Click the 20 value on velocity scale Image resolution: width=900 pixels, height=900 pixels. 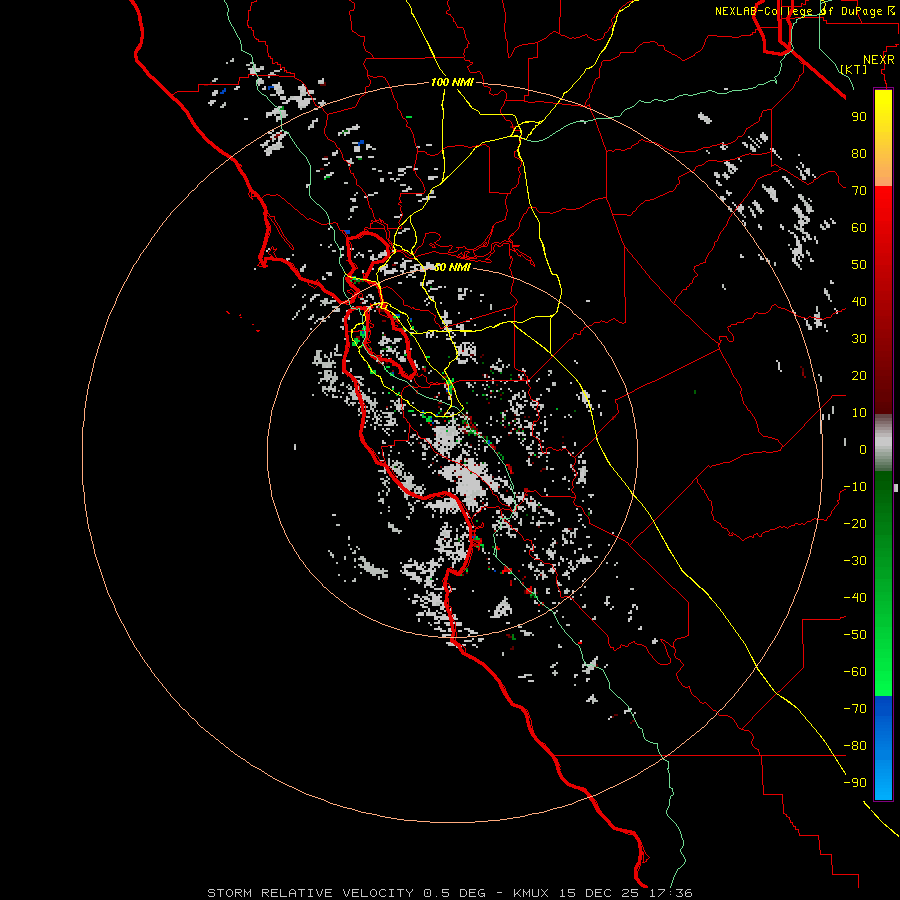(x=859, y=375)
